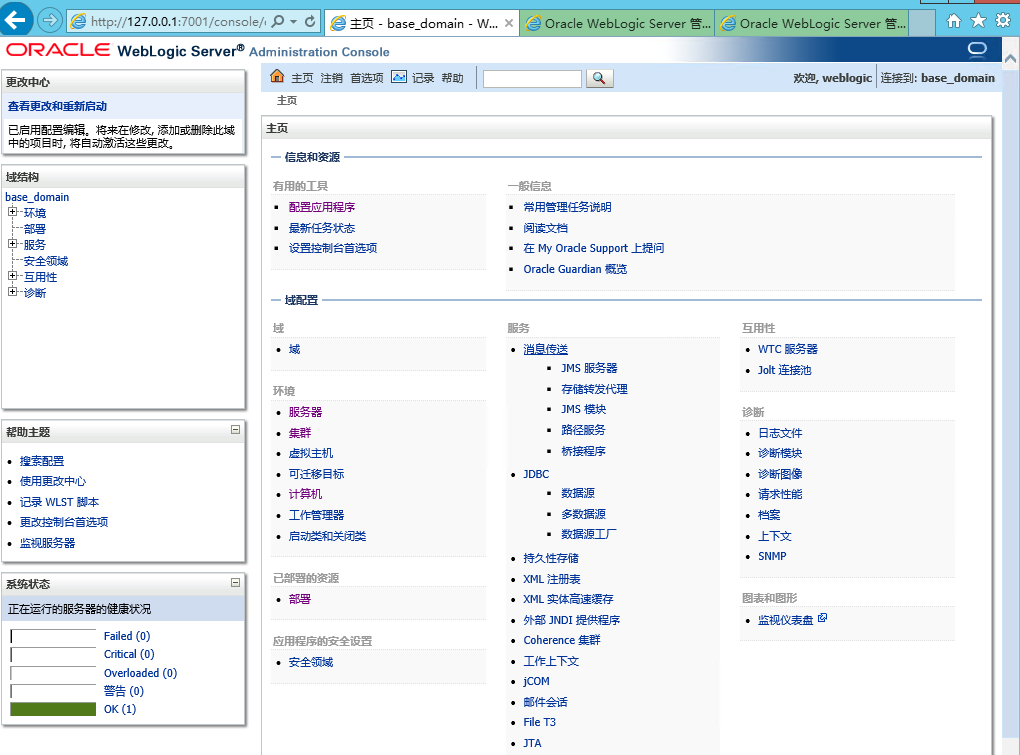
Task: Open the 配置应用程序 link
Action: [x=322, y=207]
